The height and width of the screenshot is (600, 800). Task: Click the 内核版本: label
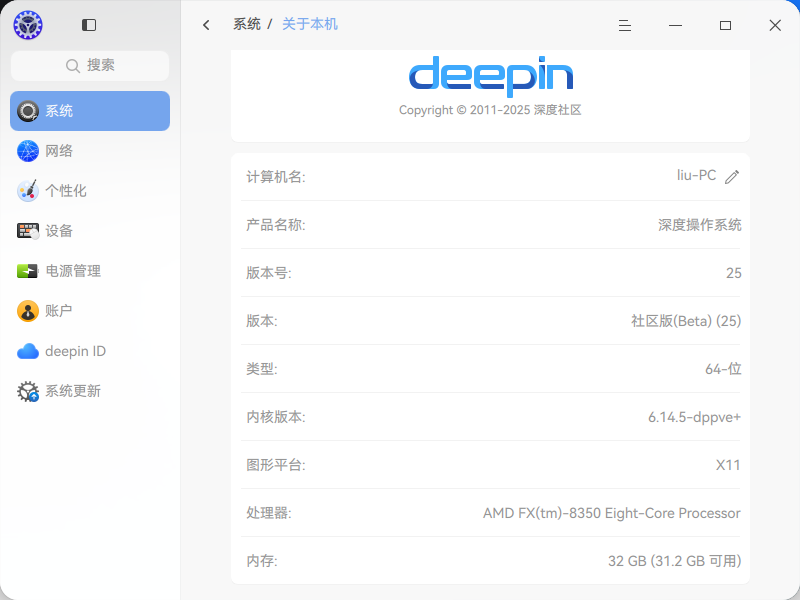click(276, 417)
